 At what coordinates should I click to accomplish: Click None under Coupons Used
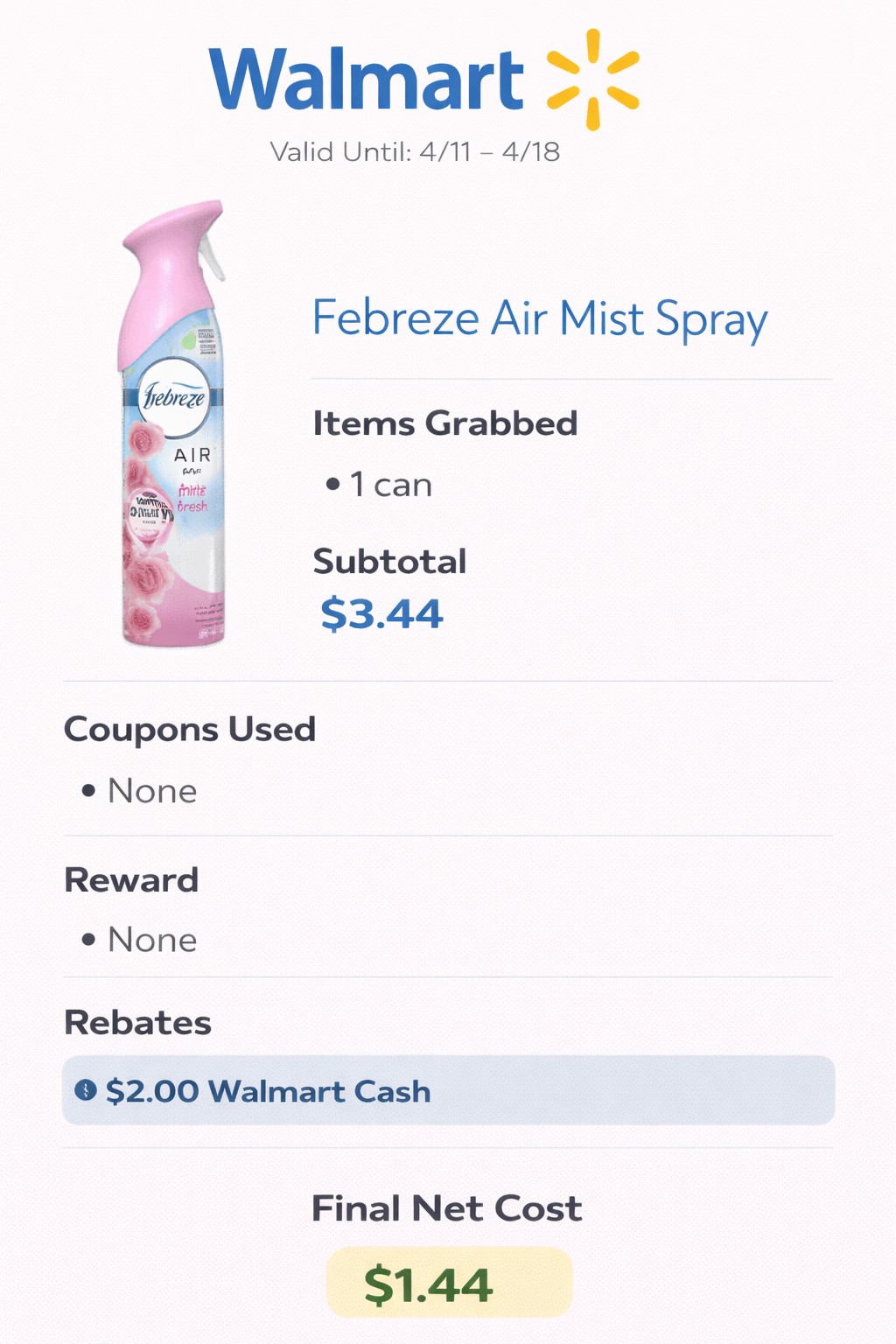pos(152,791)
